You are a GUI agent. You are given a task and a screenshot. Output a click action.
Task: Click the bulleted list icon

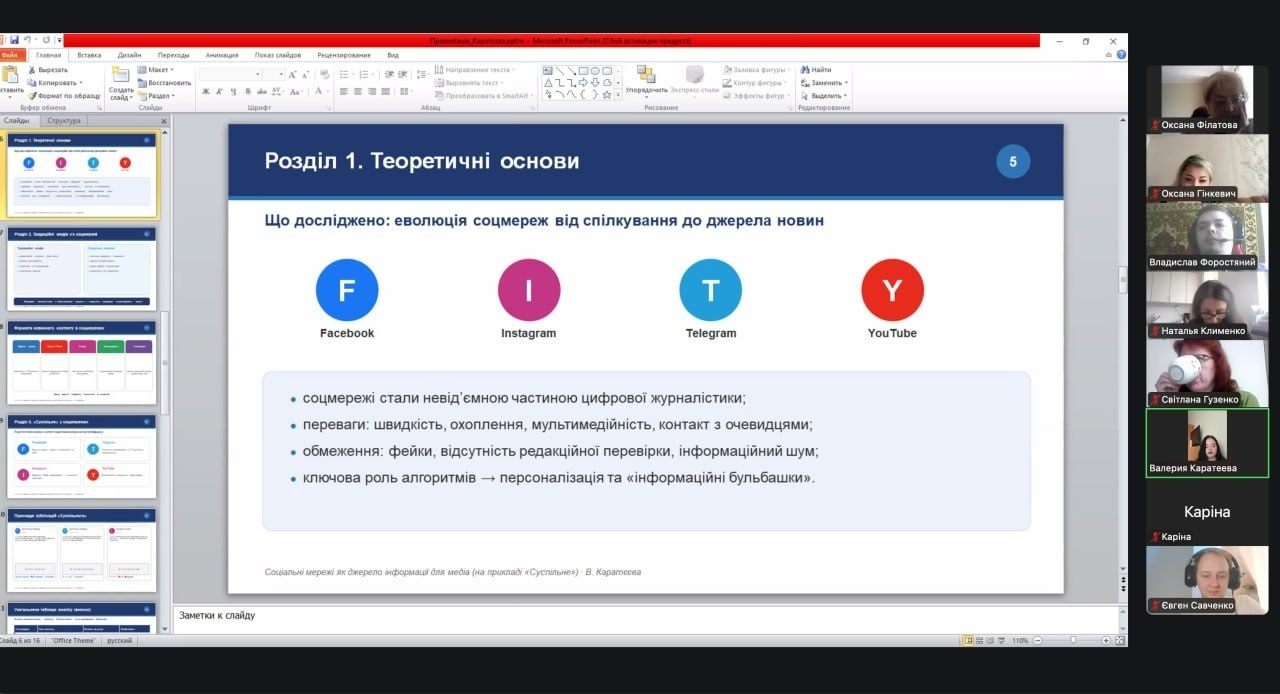pos(345,74)
